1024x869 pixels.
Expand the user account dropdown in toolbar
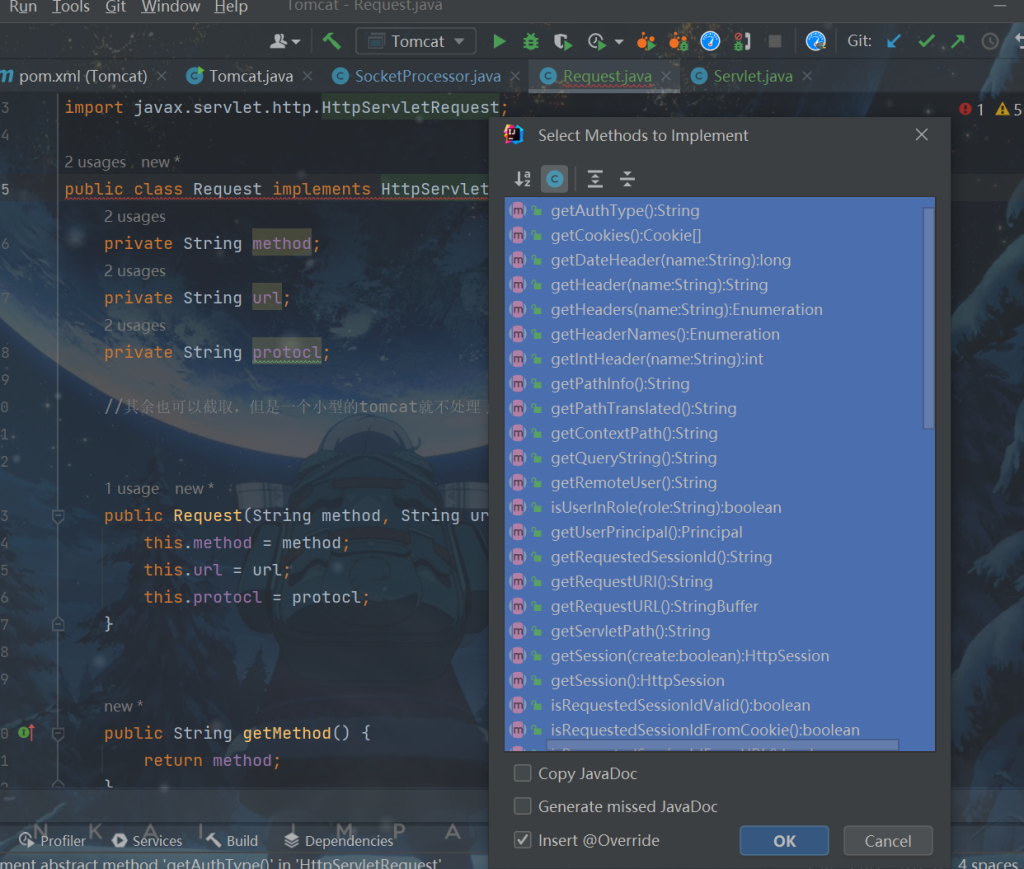coord(285,41)
